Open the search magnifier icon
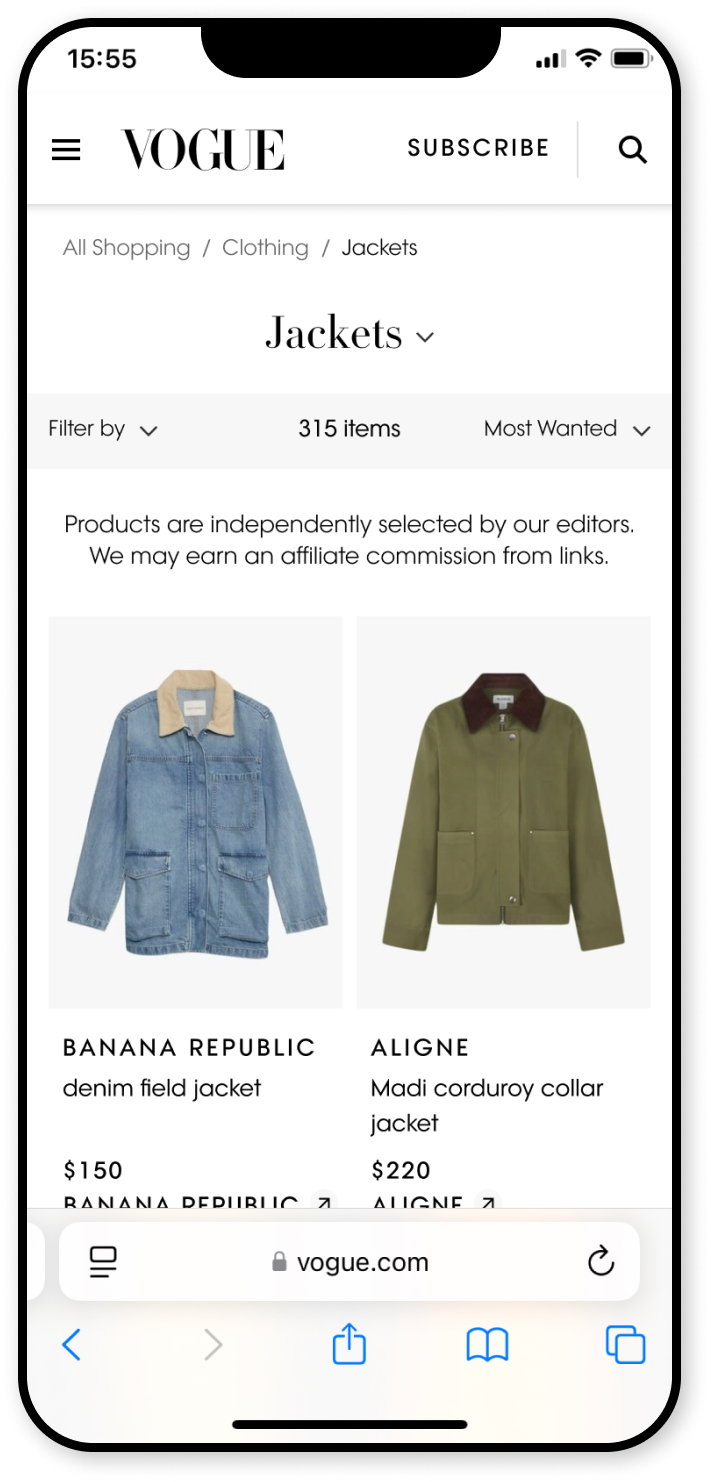Viewport: 711px width, 1482px height. (x=632, y=150)
